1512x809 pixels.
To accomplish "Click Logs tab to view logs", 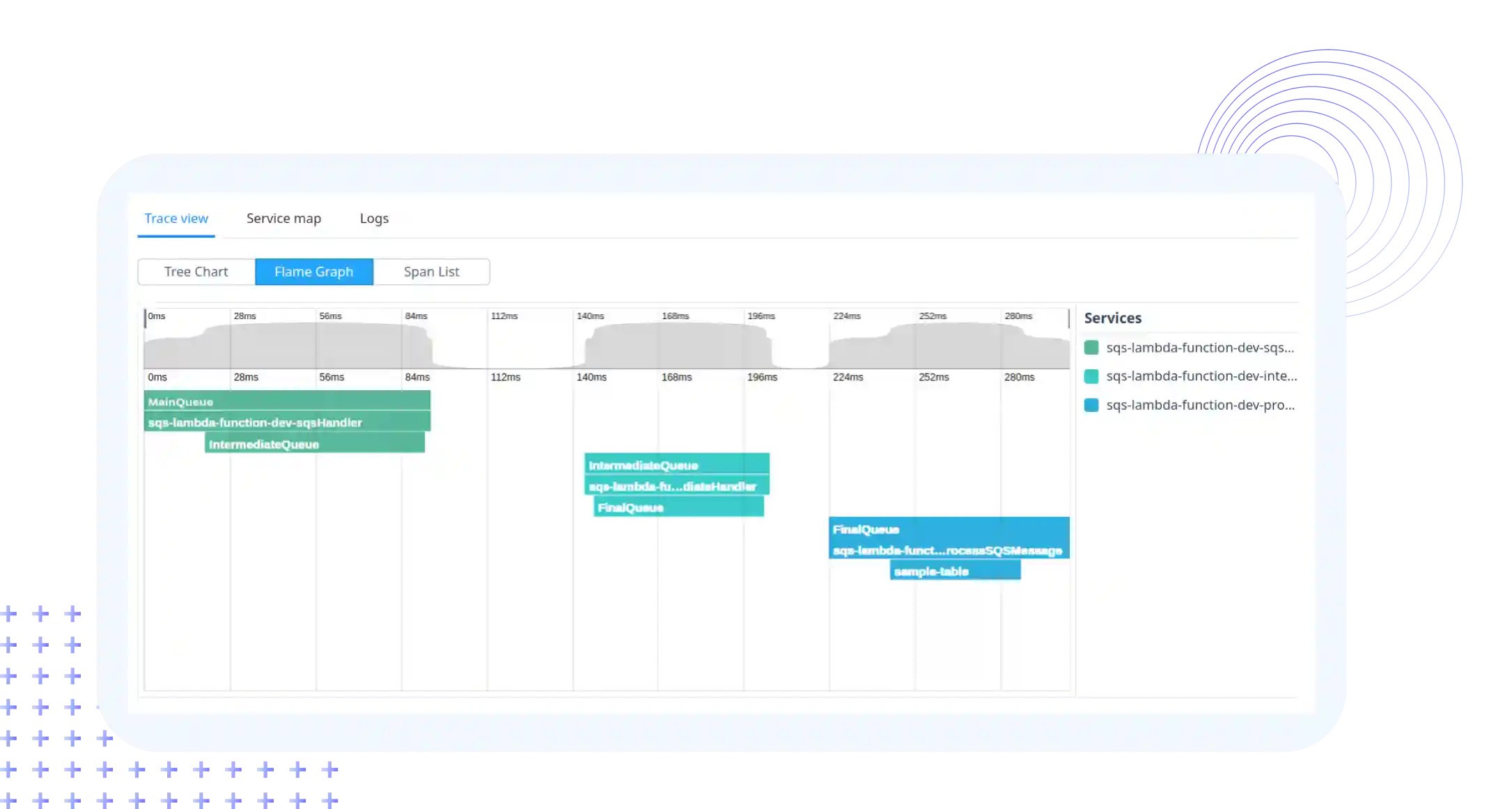I will tap(373, 218).
